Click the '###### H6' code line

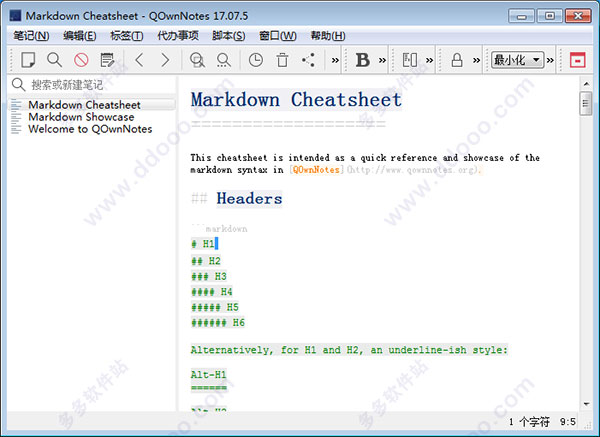coord(218,323)
